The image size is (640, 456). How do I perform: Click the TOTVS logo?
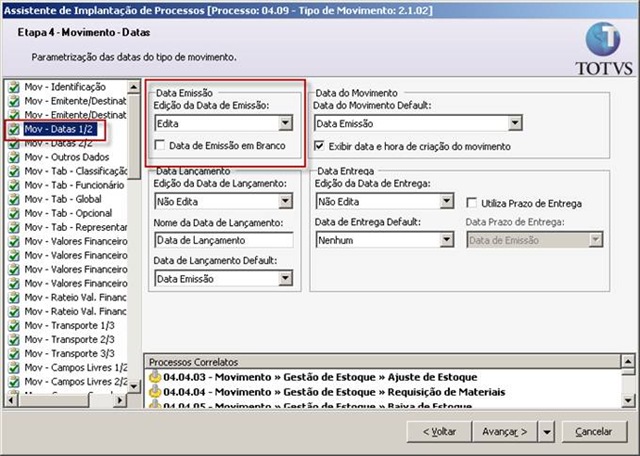[x=603, y=49]
